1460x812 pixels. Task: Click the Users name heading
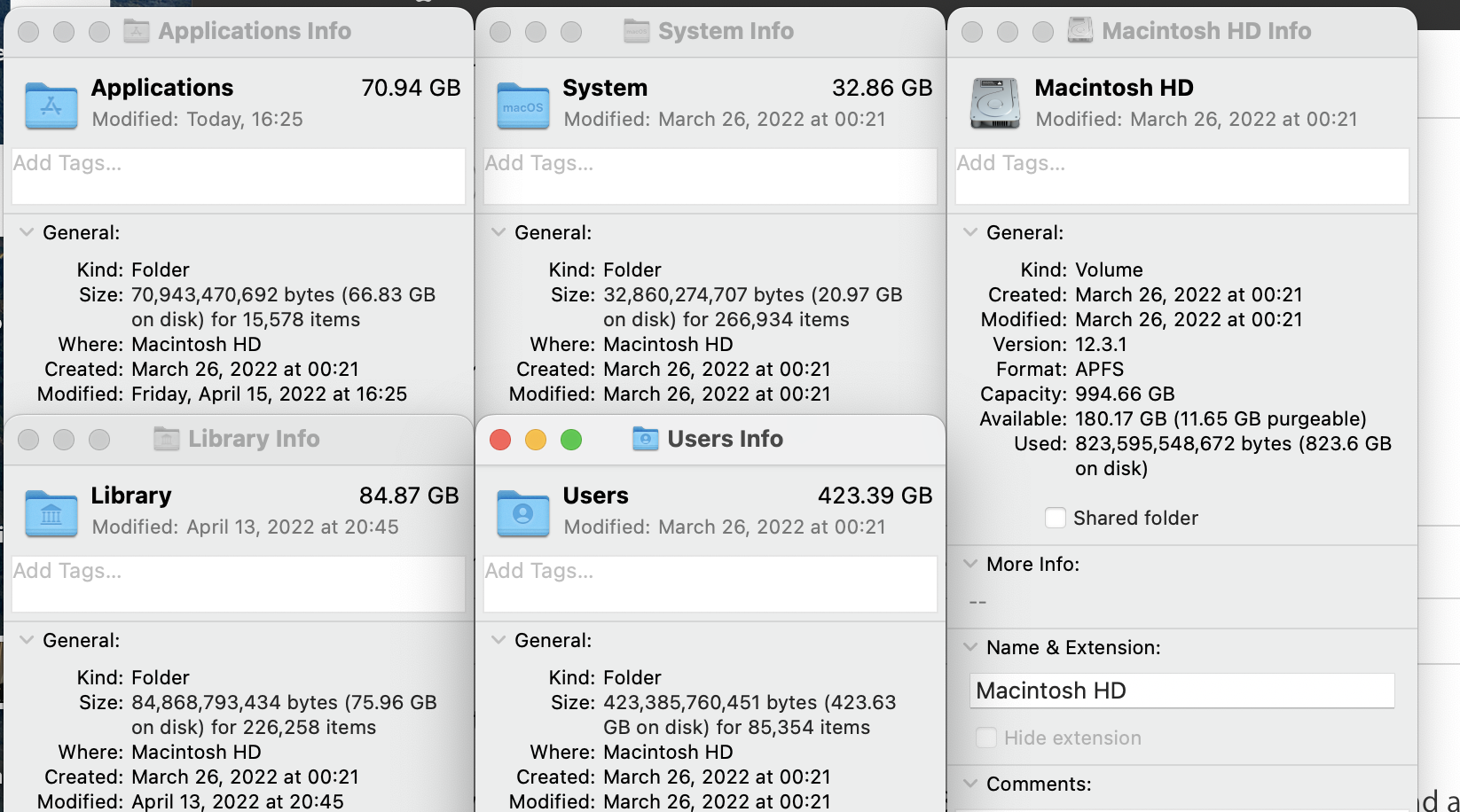[596, 496]
